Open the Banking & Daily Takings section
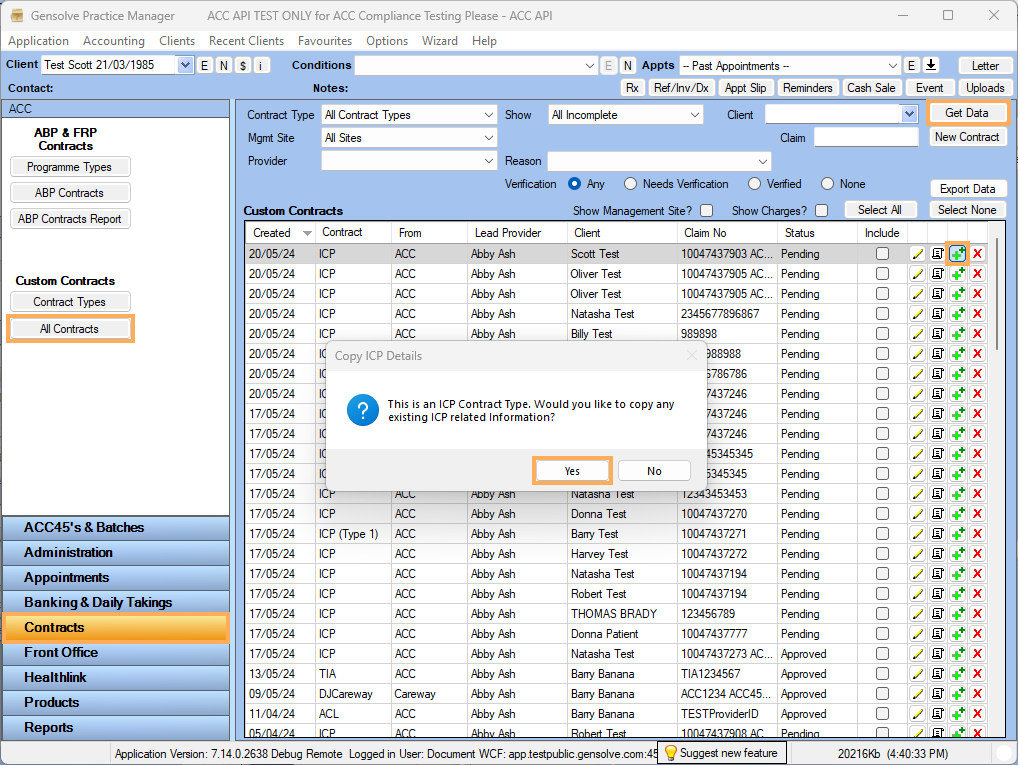The height and width of the screenshot is (766, 1020). click(x=116, y=603)
